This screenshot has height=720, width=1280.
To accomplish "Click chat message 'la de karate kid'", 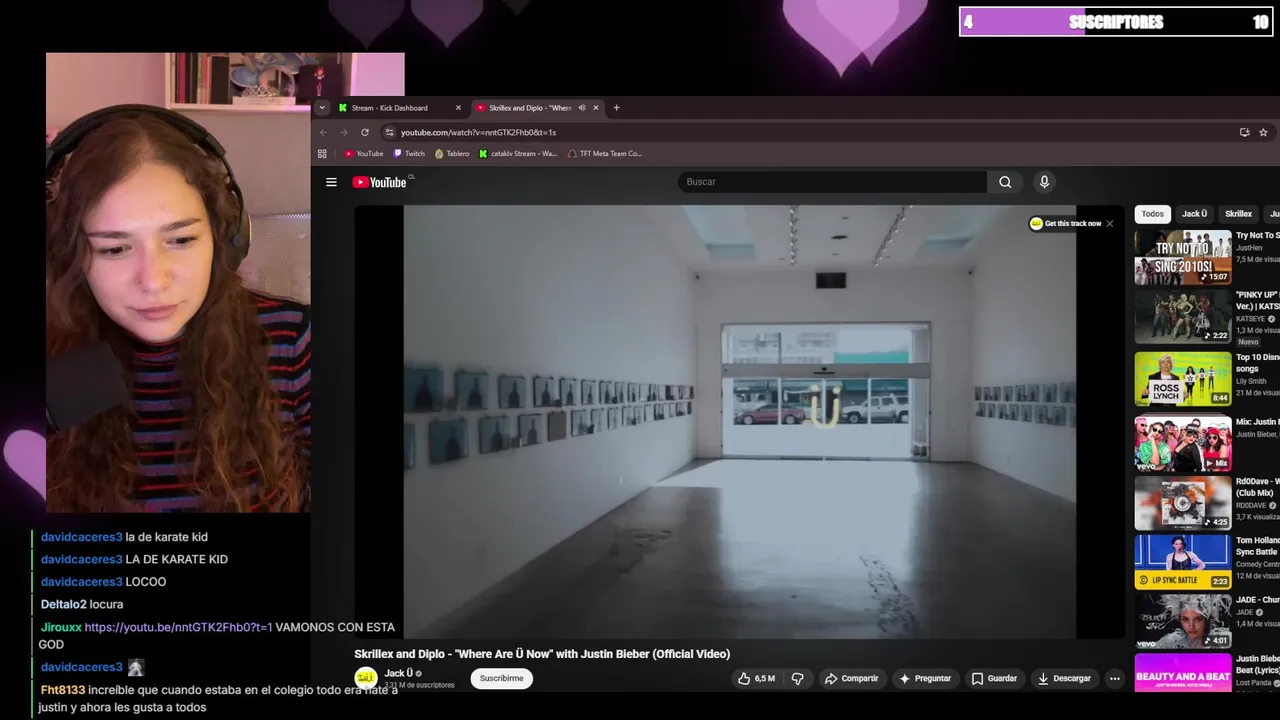I will point(167,537).
